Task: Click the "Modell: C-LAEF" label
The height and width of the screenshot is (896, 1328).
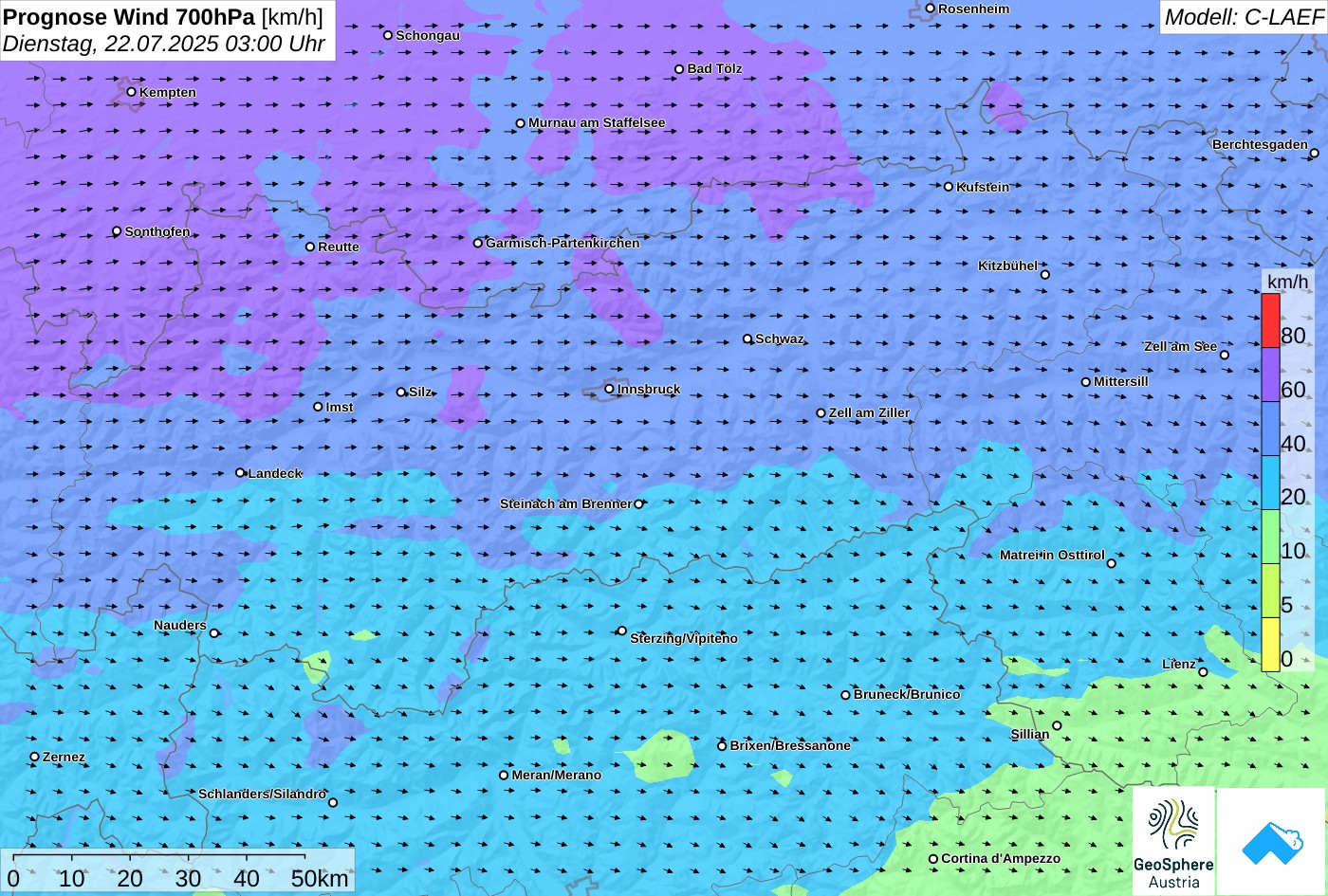Action: point(1244,16)
